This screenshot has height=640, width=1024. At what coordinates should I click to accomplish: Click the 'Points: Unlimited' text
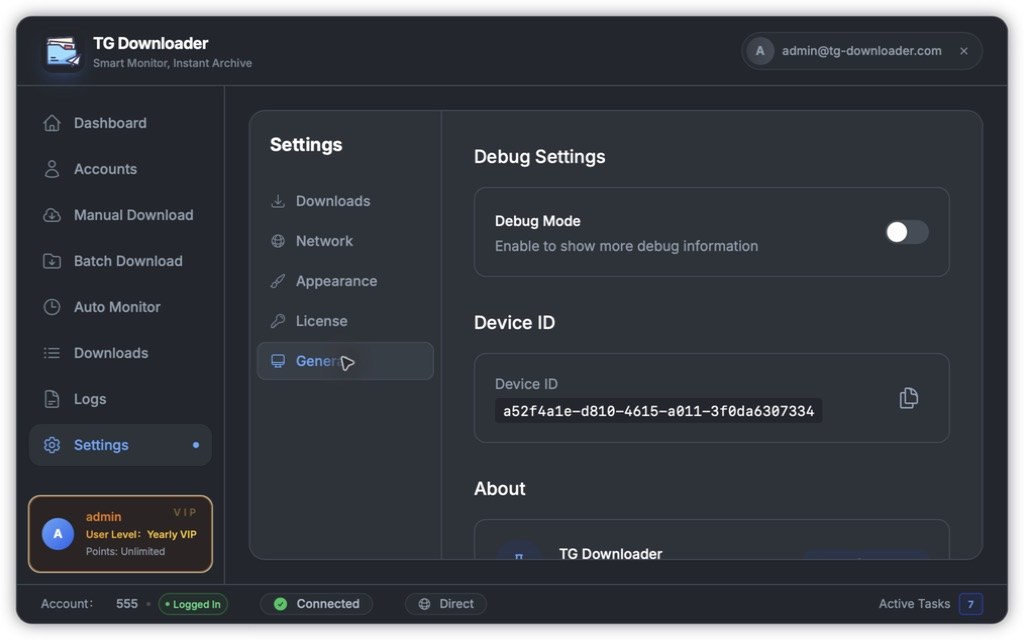tap(125, 552)
